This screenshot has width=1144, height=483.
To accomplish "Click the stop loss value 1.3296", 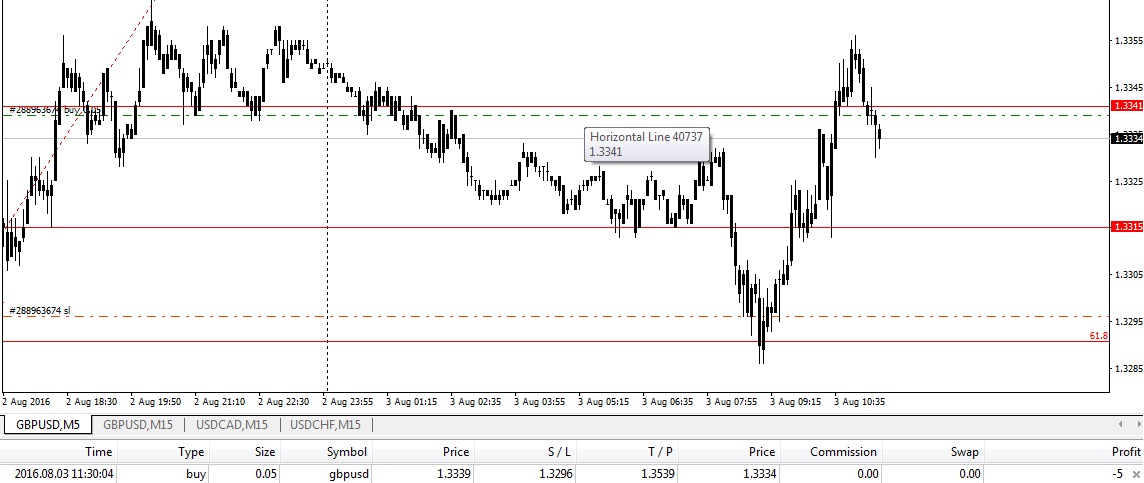I will point(556,474).
